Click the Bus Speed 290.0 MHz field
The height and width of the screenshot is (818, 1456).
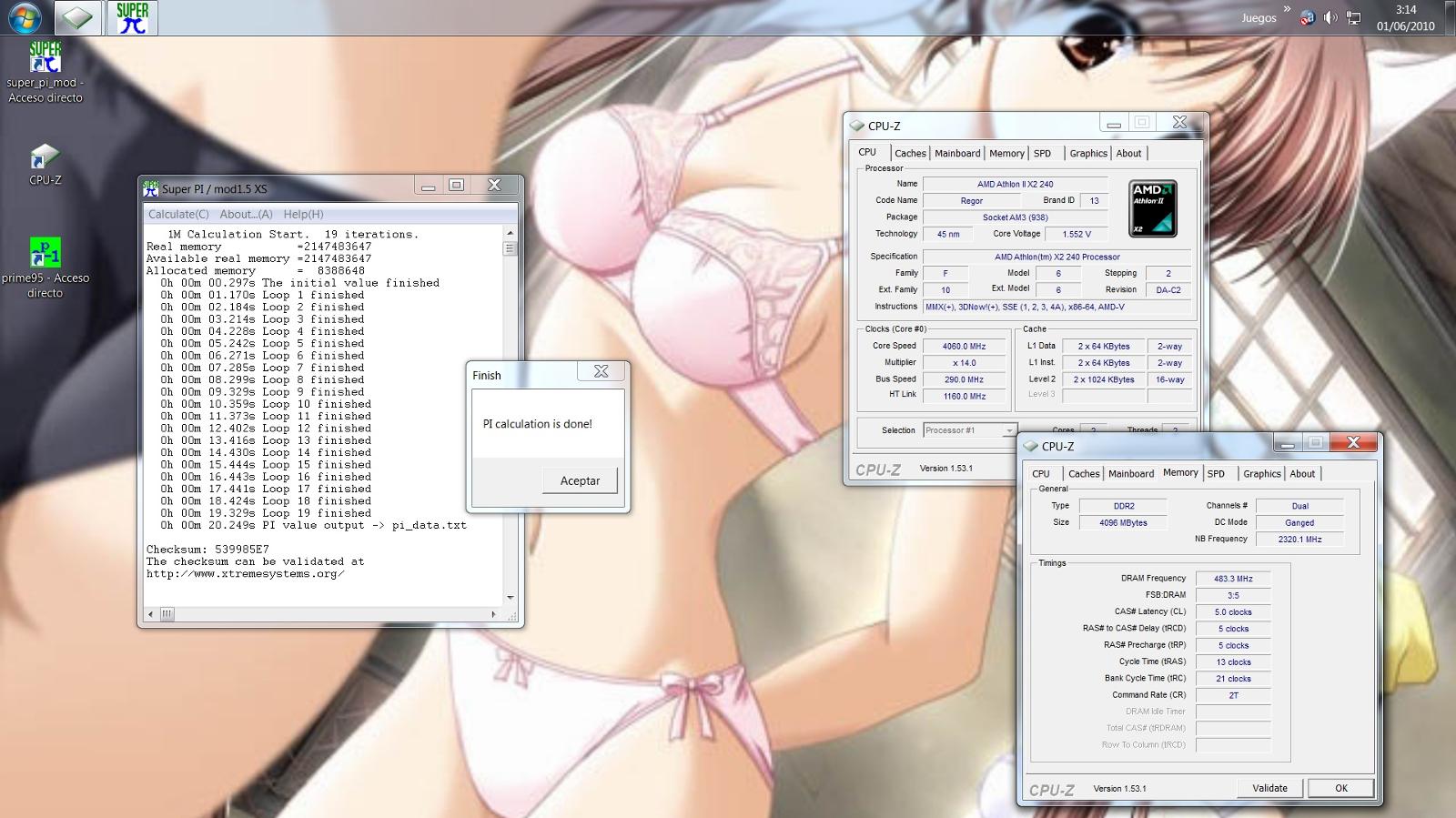click(965, 379)
